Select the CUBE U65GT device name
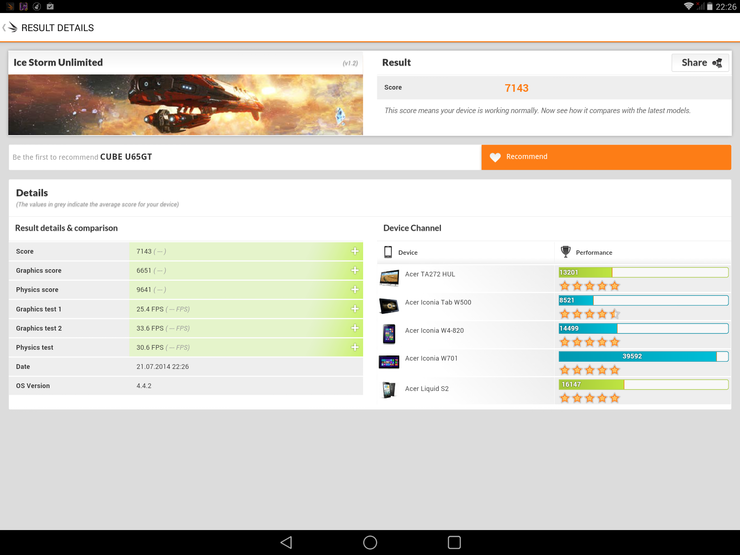740x555 pixels. [x=126, y=157]
